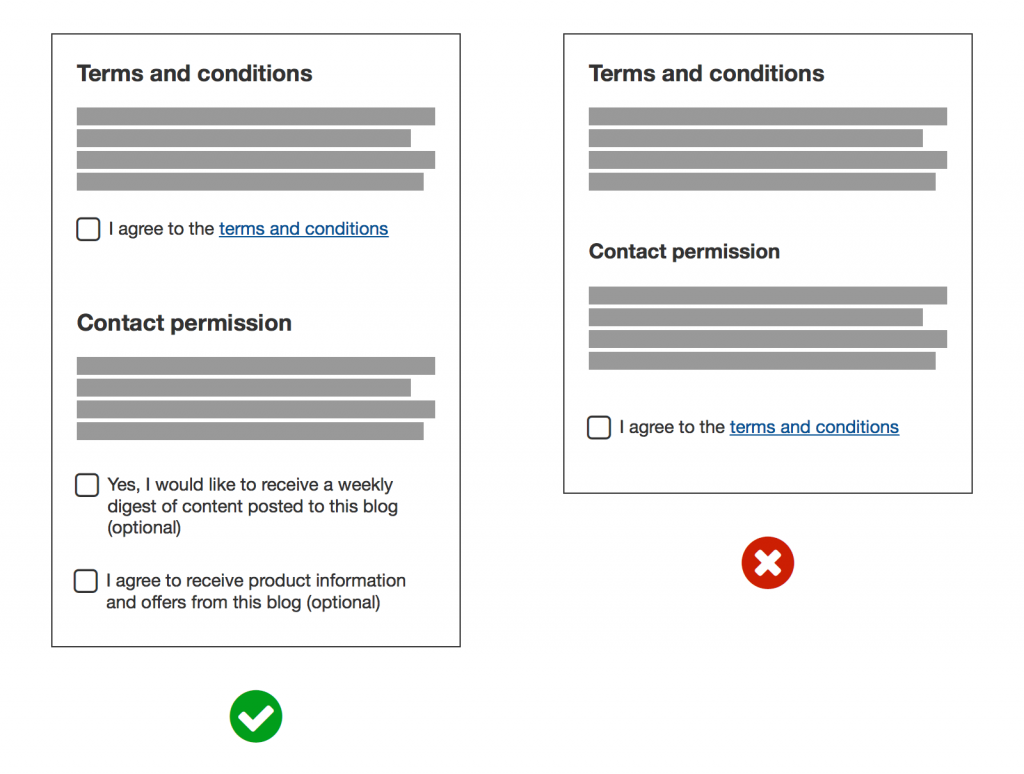Viewport: 1024px width, 774px height.
Task: Click the grey placeholder text under left Terms heading
Action: [255, 149]
